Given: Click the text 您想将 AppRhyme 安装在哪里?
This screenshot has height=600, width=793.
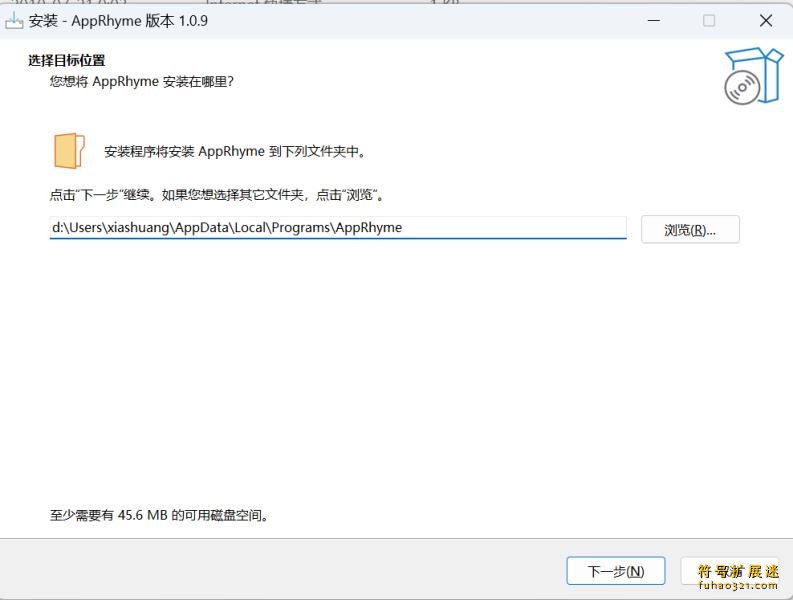Looking at the screenshot, I should (x=142, y=81).
